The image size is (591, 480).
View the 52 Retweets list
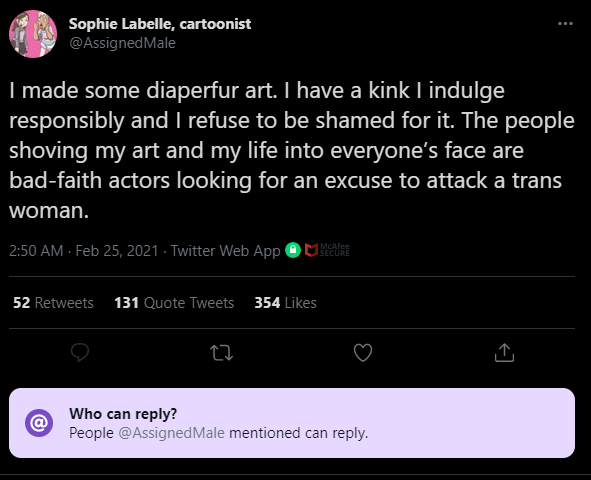click(x=53, y=303)
